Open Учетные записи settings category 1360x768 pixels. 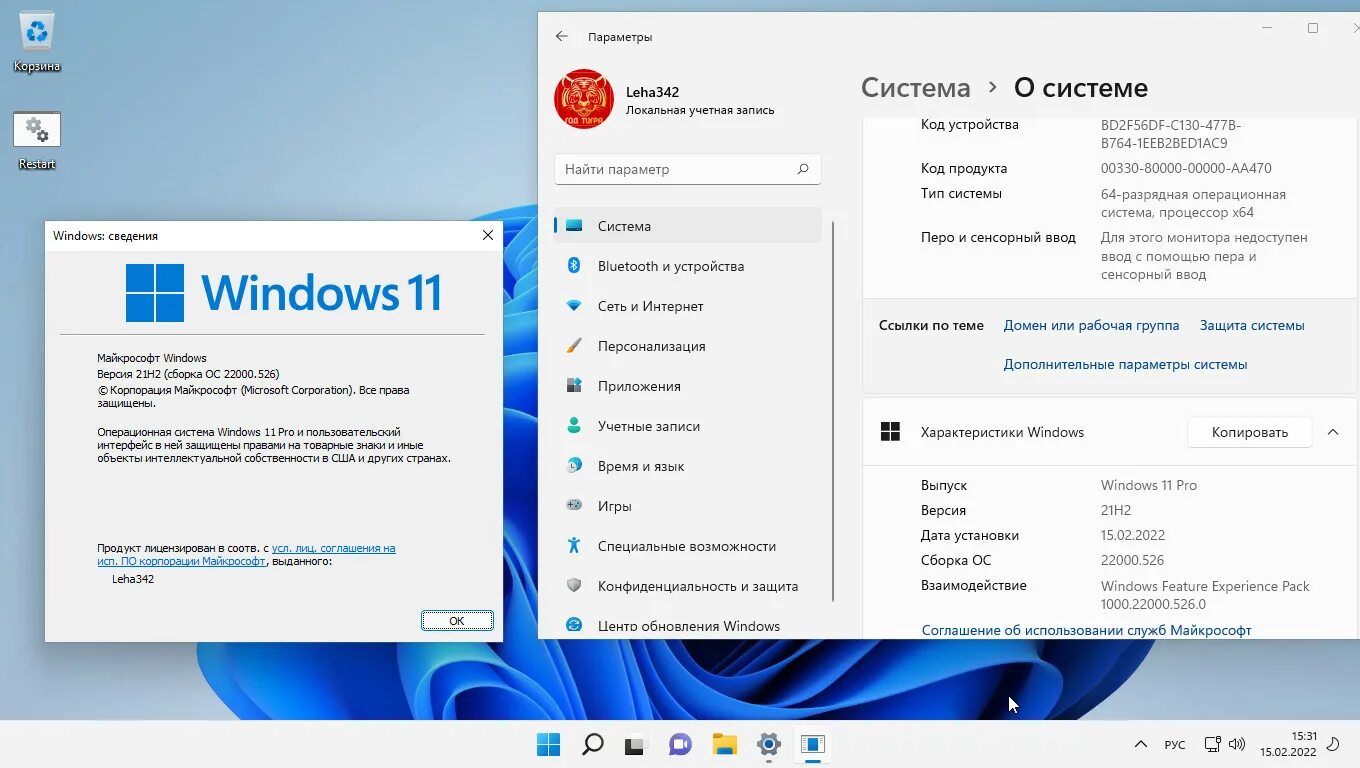click(x=688, y=426)
